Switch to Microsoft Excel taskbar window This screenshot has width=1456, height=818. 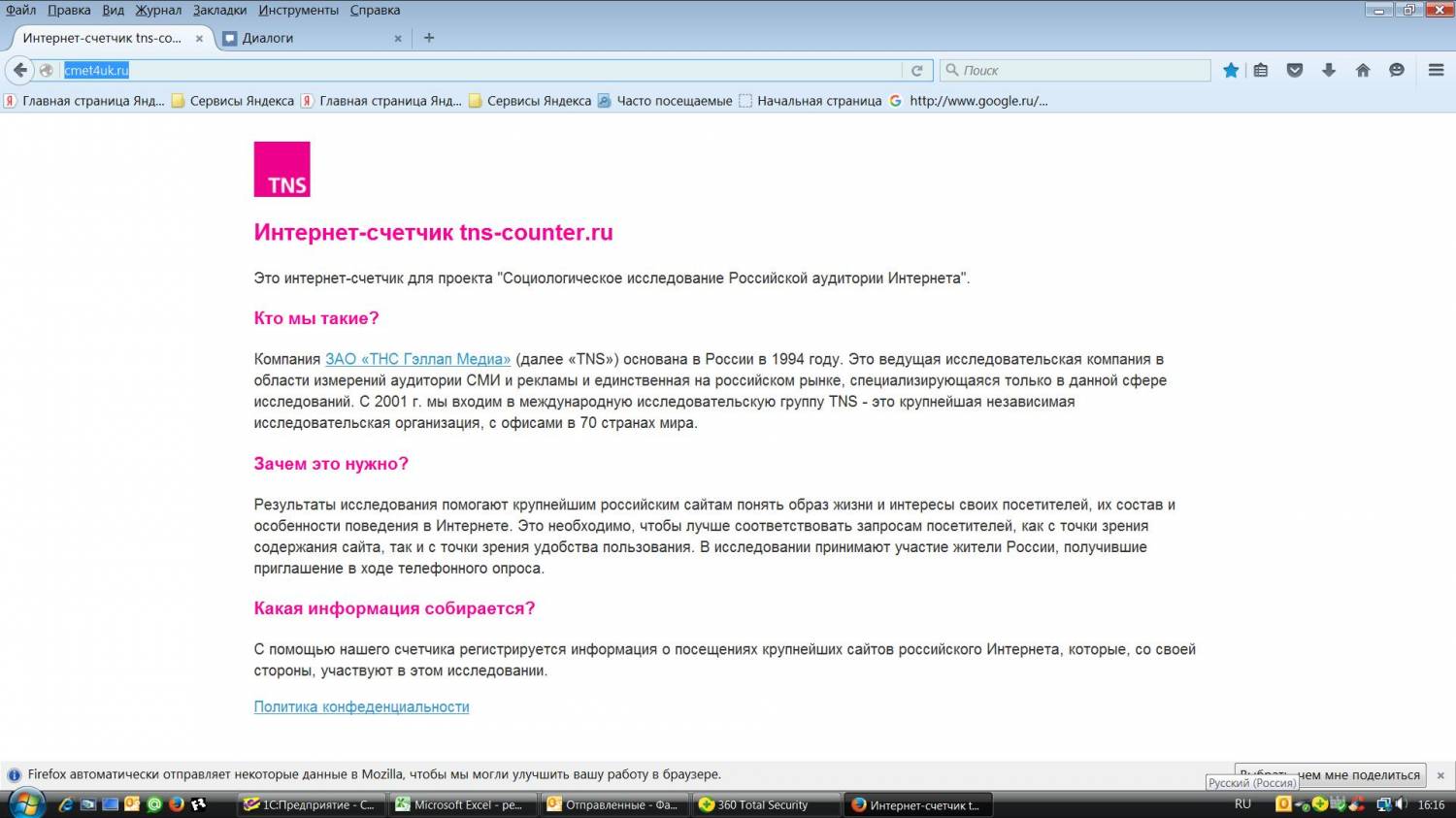tap(462, 804)
